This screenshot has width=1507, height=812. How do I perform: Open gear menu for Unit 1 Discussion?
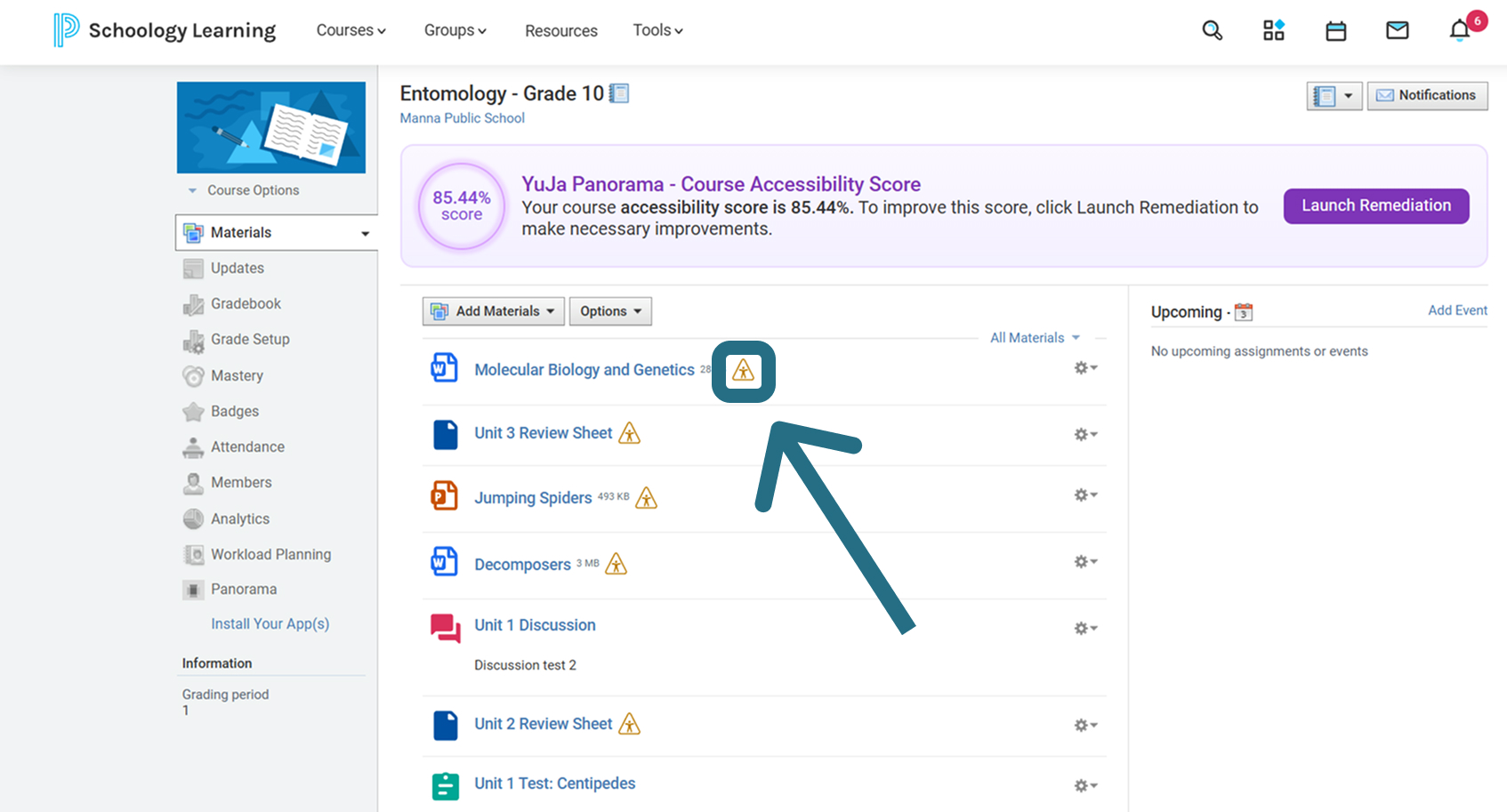pyautogui.click(x=1085, y=628)
